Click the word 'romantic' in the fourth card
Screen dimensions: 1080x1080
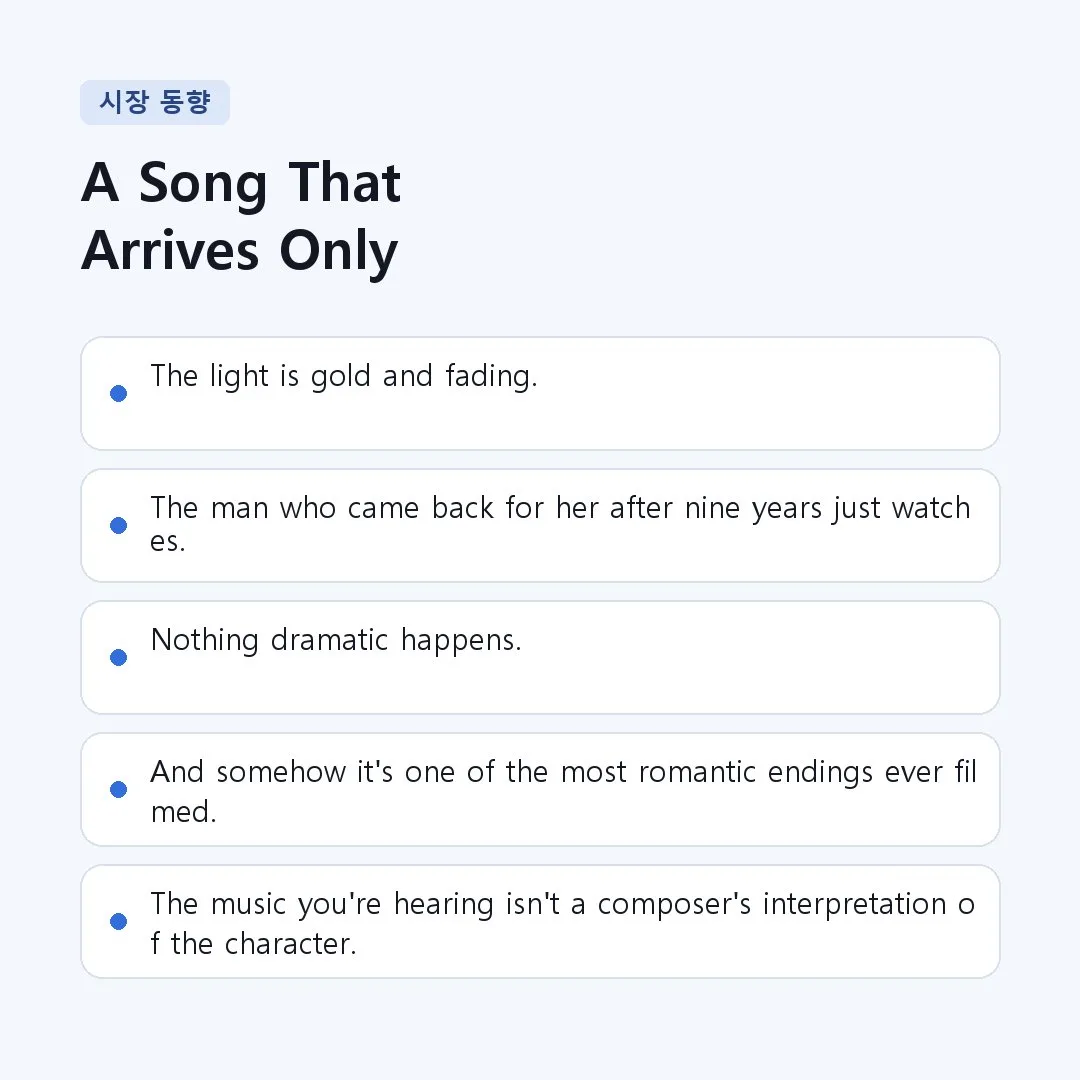tap(697, 772)
